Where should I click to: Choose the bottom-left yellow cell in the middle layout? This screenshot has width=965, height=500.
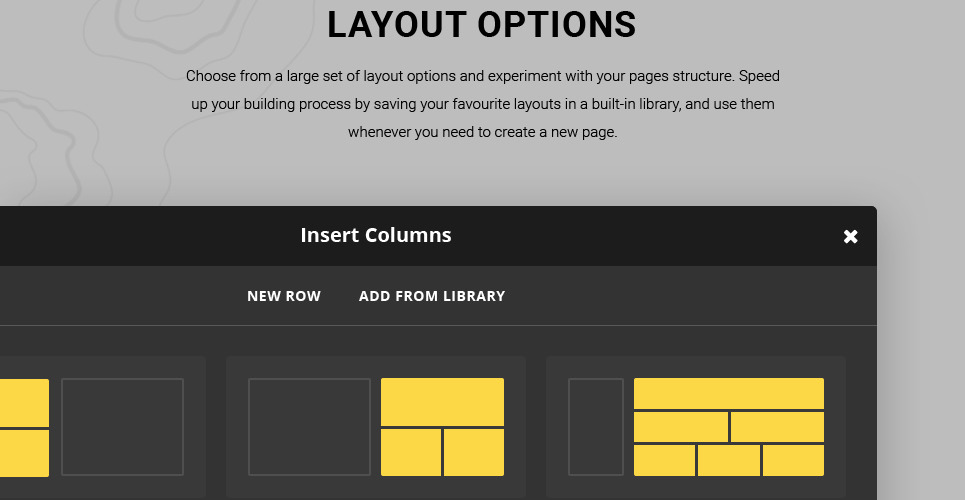(411, 452)
